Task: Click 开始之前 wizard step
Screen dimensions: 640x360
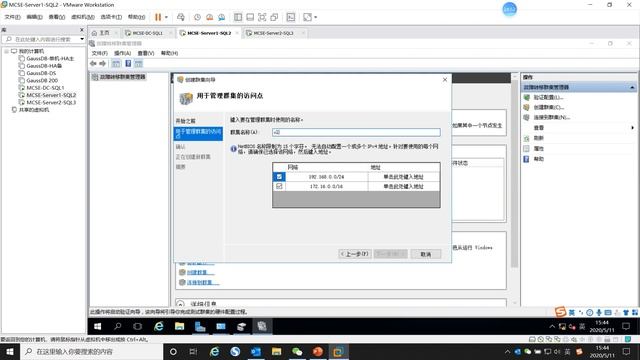Action: click(x=185, y=121)
